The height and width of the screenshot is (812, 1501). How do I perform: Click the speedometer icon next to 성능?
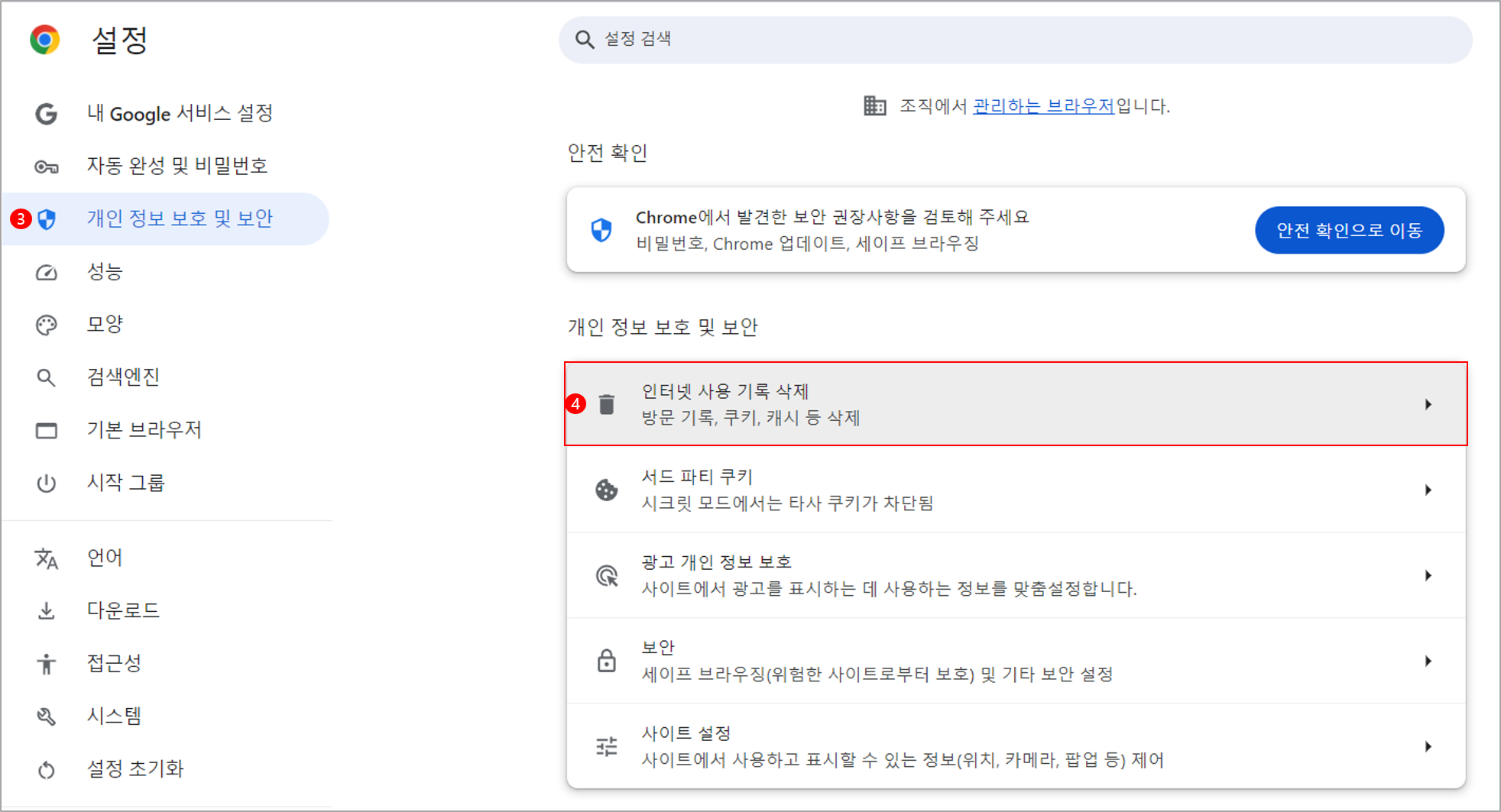click(47, 272)
